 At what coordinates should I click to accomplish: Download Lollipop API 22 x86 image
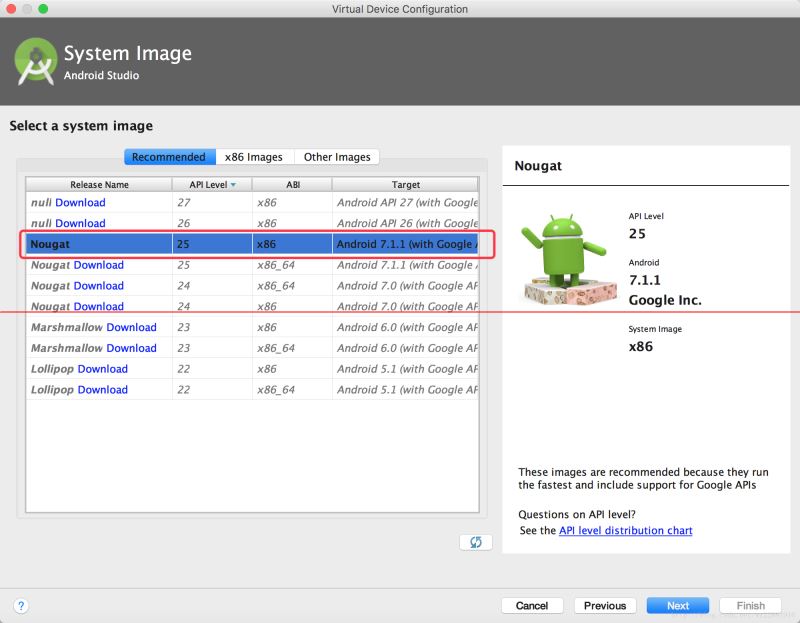coord(102,369)
